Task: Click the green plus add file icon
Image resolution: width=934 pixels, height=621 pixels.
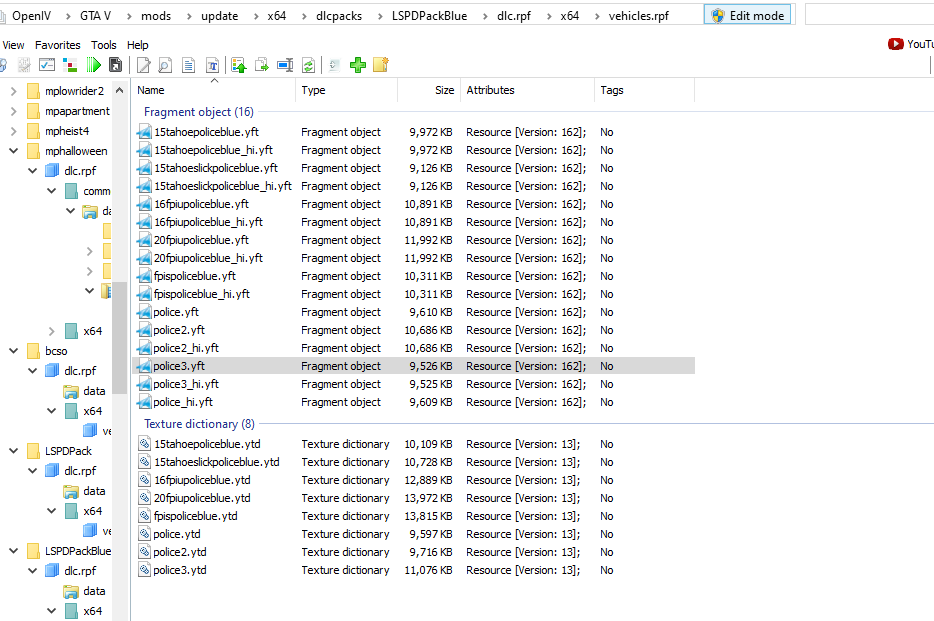Action: point(357,65)
